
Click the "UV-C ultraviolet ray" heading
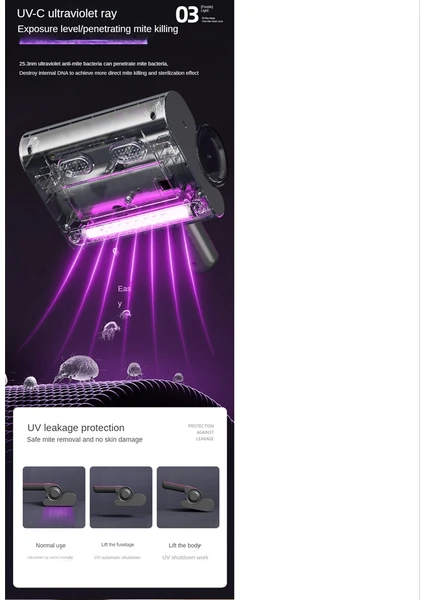[x=67, y=13]
